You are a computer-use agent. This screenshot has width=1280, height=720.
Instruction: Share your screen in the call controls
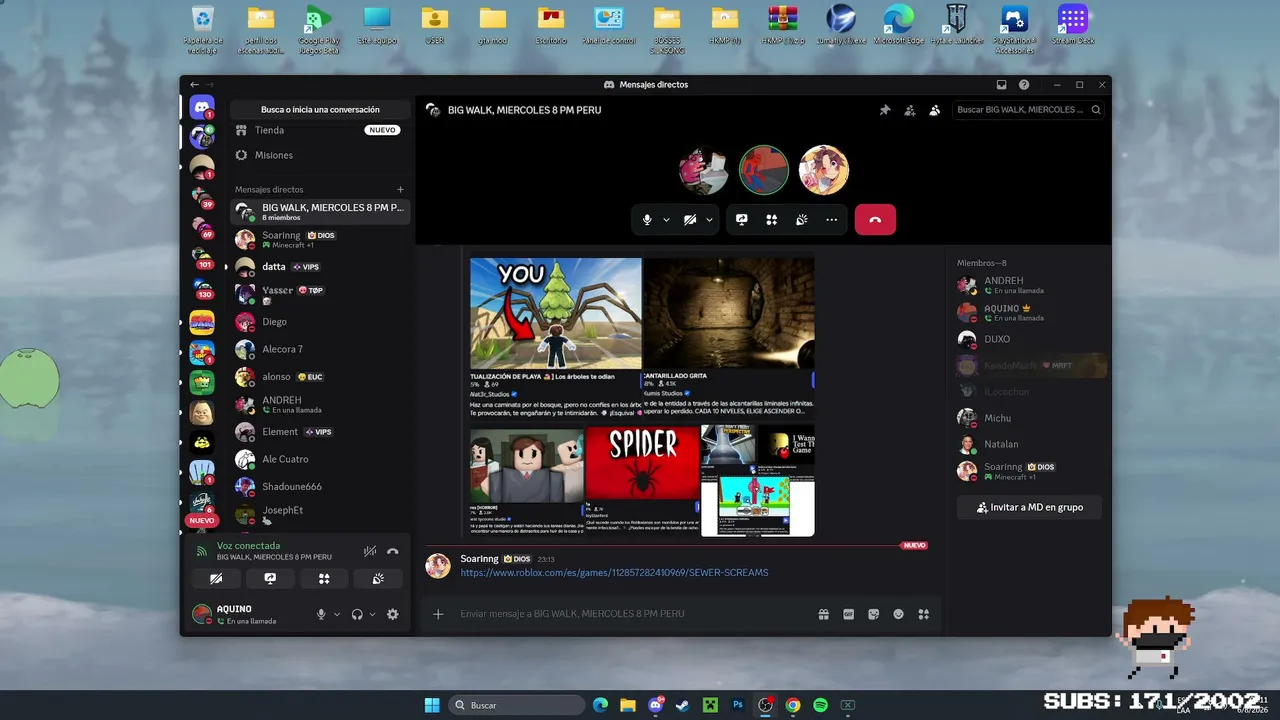(x=742, y=220)
